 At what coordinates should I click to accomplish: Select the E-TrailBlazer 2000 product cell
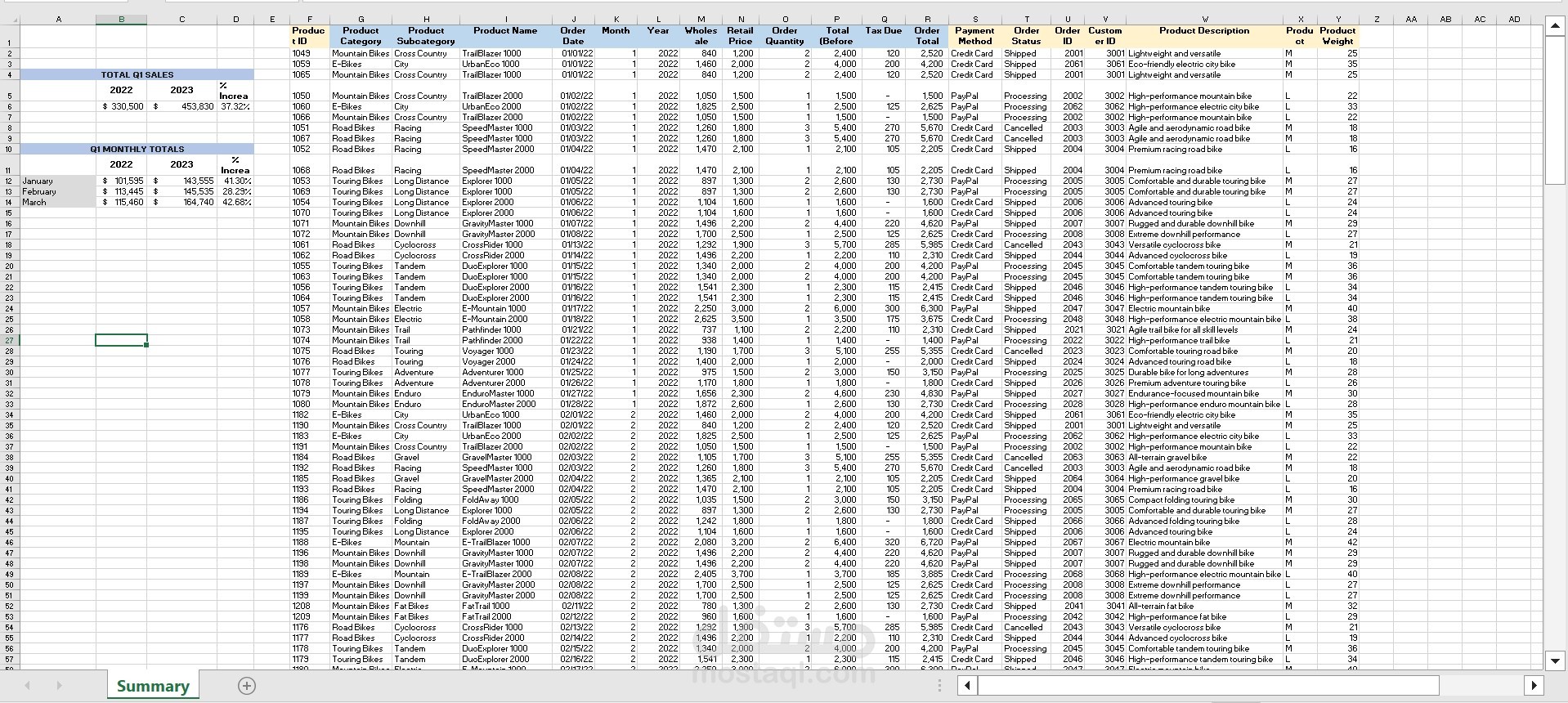[x=505, y=574]
